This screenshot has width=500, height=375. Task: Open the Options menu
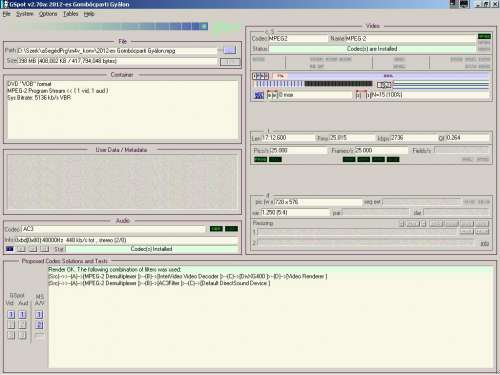click(x=48, y=14)
